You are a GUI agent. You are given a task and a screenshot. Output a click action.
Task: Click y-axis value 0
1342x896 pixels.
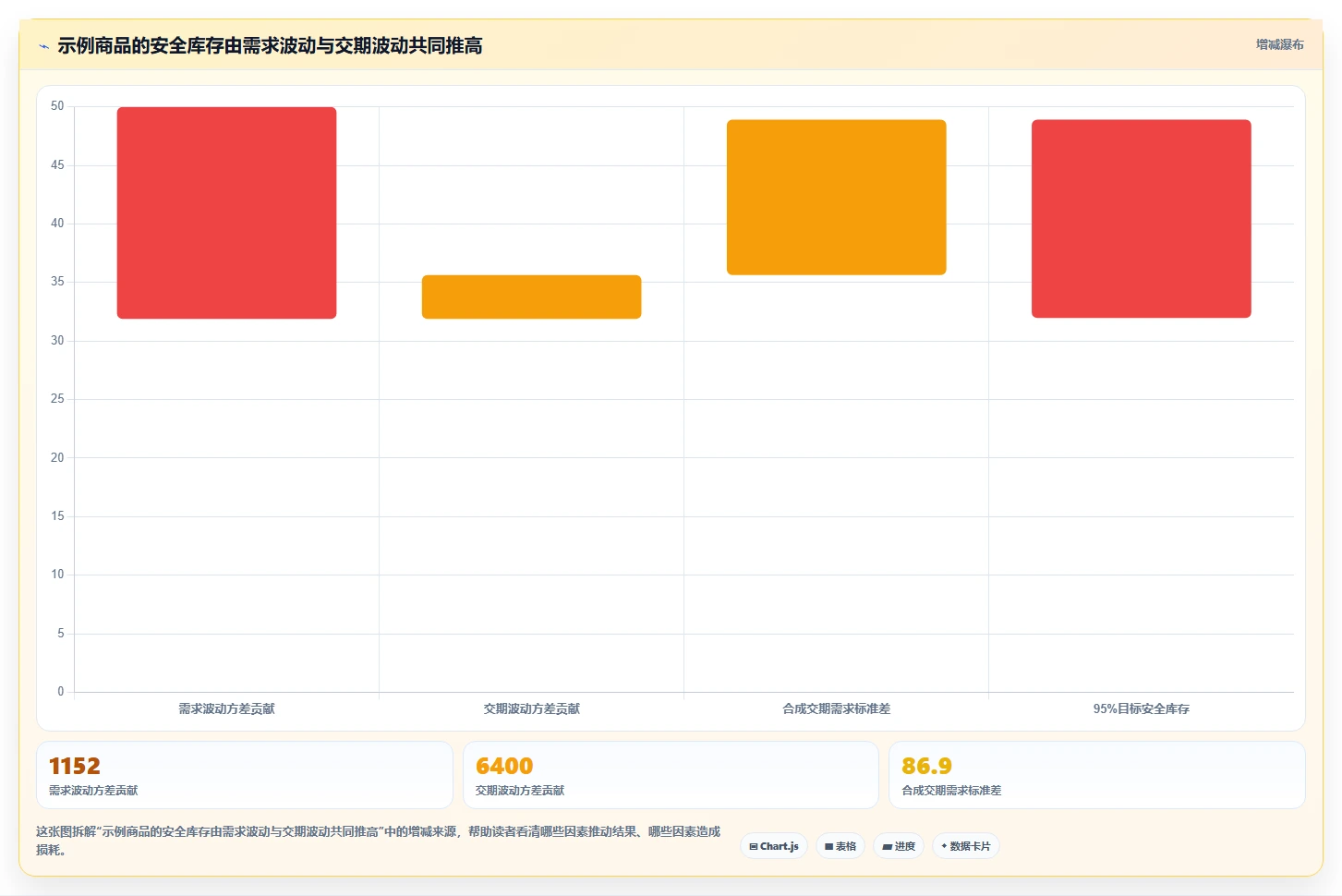61,692
